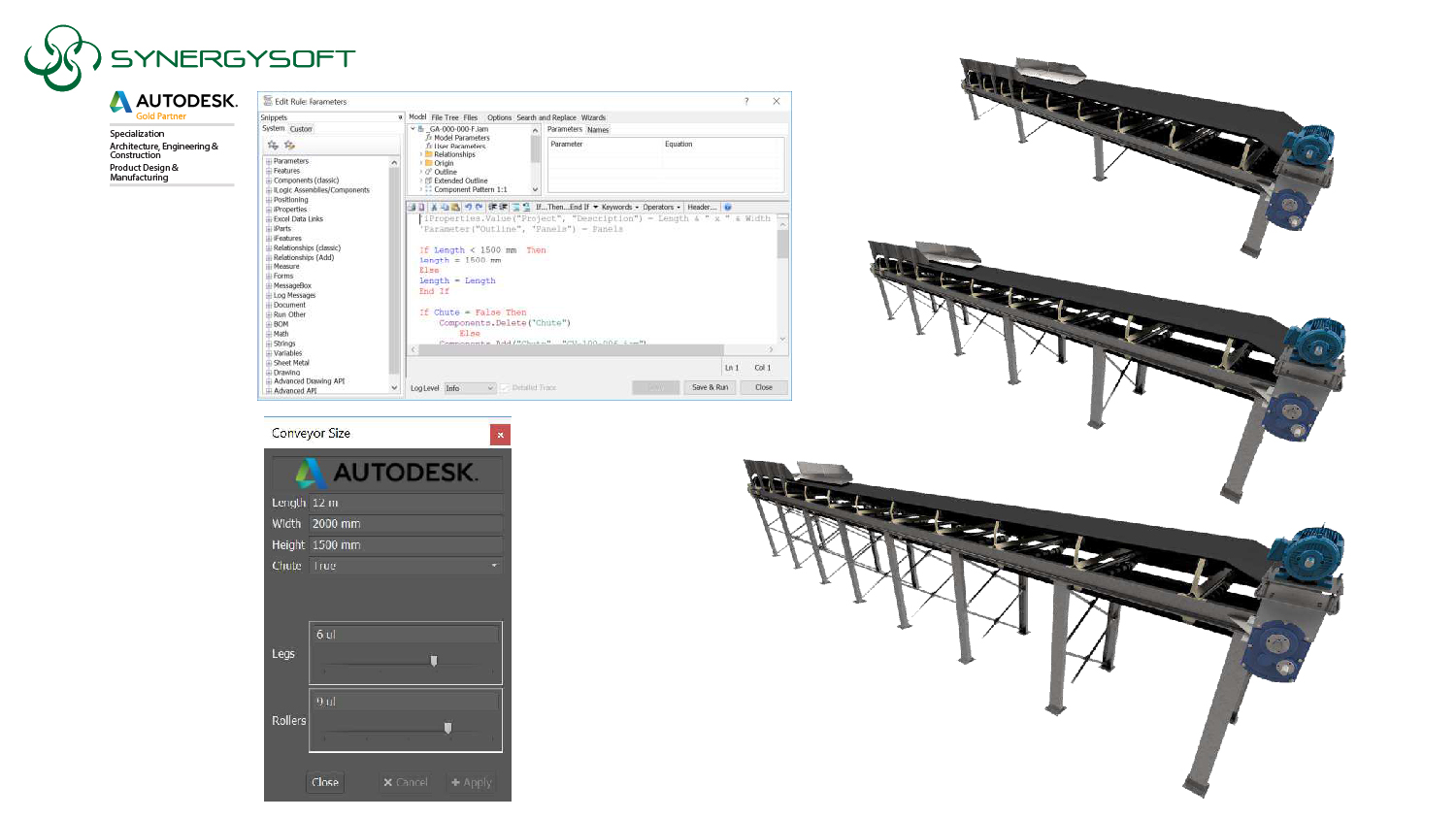Screen dimensions: 1456x819
Task: Click the cut scissors icon in rule editor
Action: coord(434,207)
